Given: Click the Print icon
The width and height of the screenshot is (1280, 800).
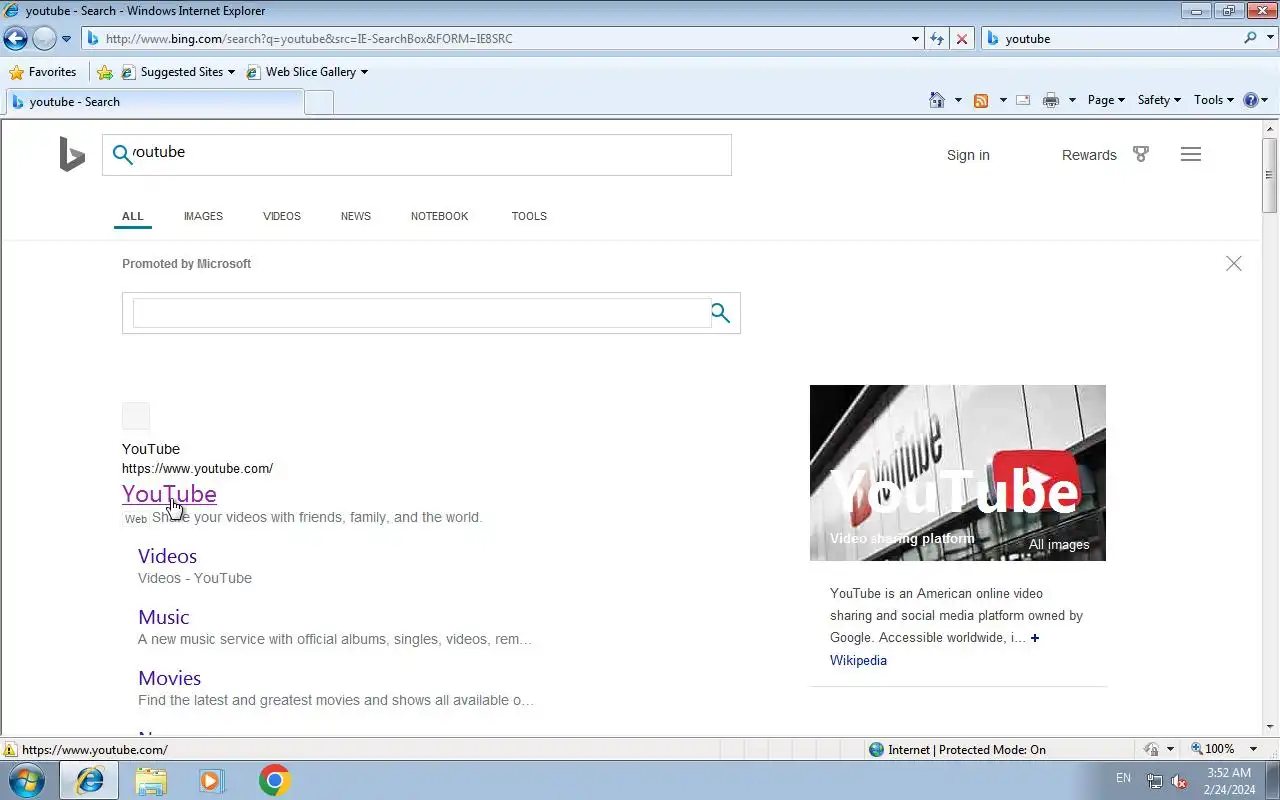Looking at the screenshot, I should coord(1050,100).
